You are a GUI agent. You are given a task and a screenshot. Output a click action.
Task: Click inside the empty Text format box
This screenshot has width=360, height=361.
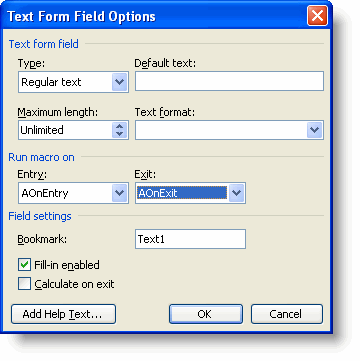(x=221, y=130)
